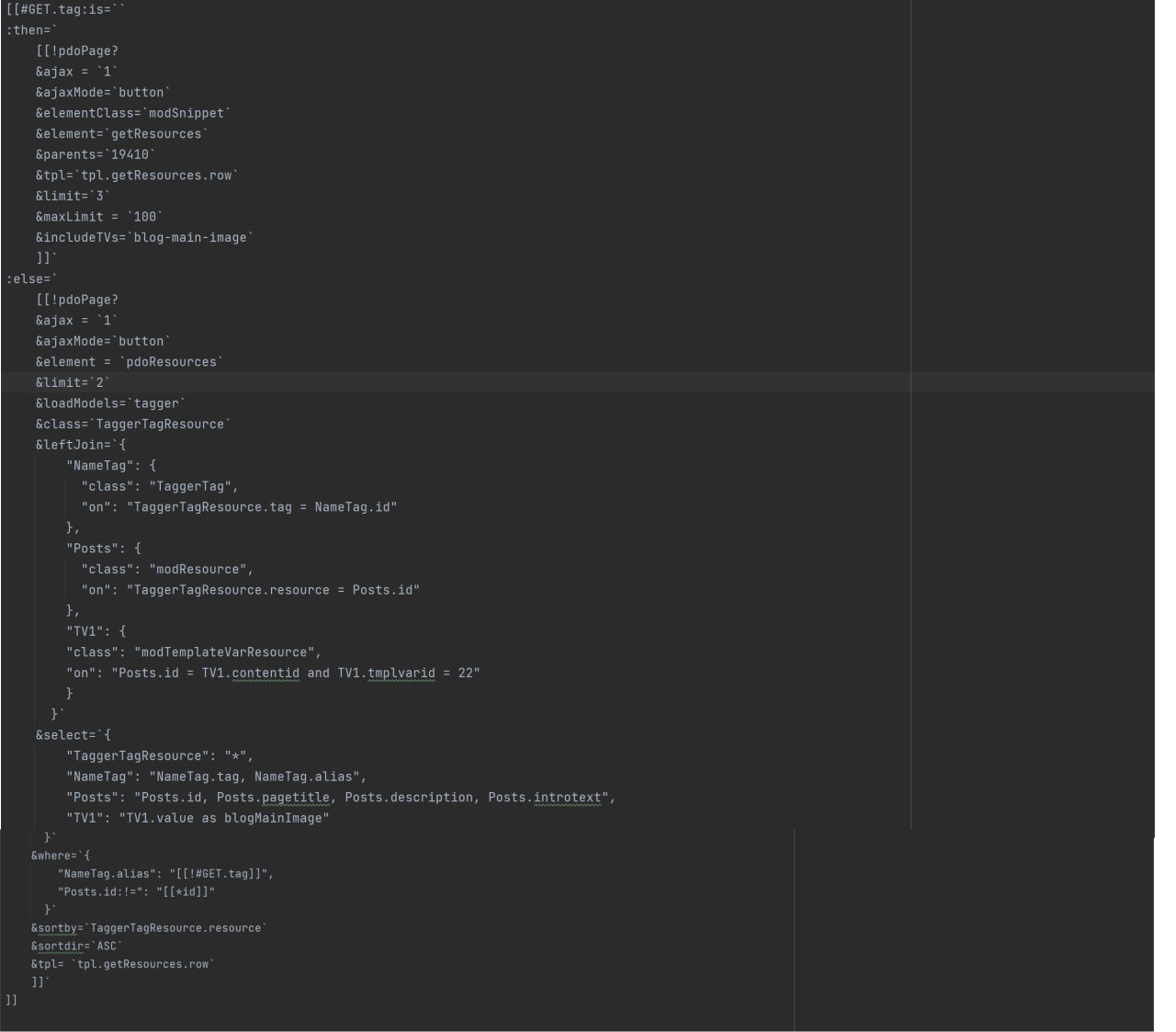Click final '&tpl= `tpl.getResources.row`' line
This screenshot has width=1176, height=1032.
click(x=122, y=964)
